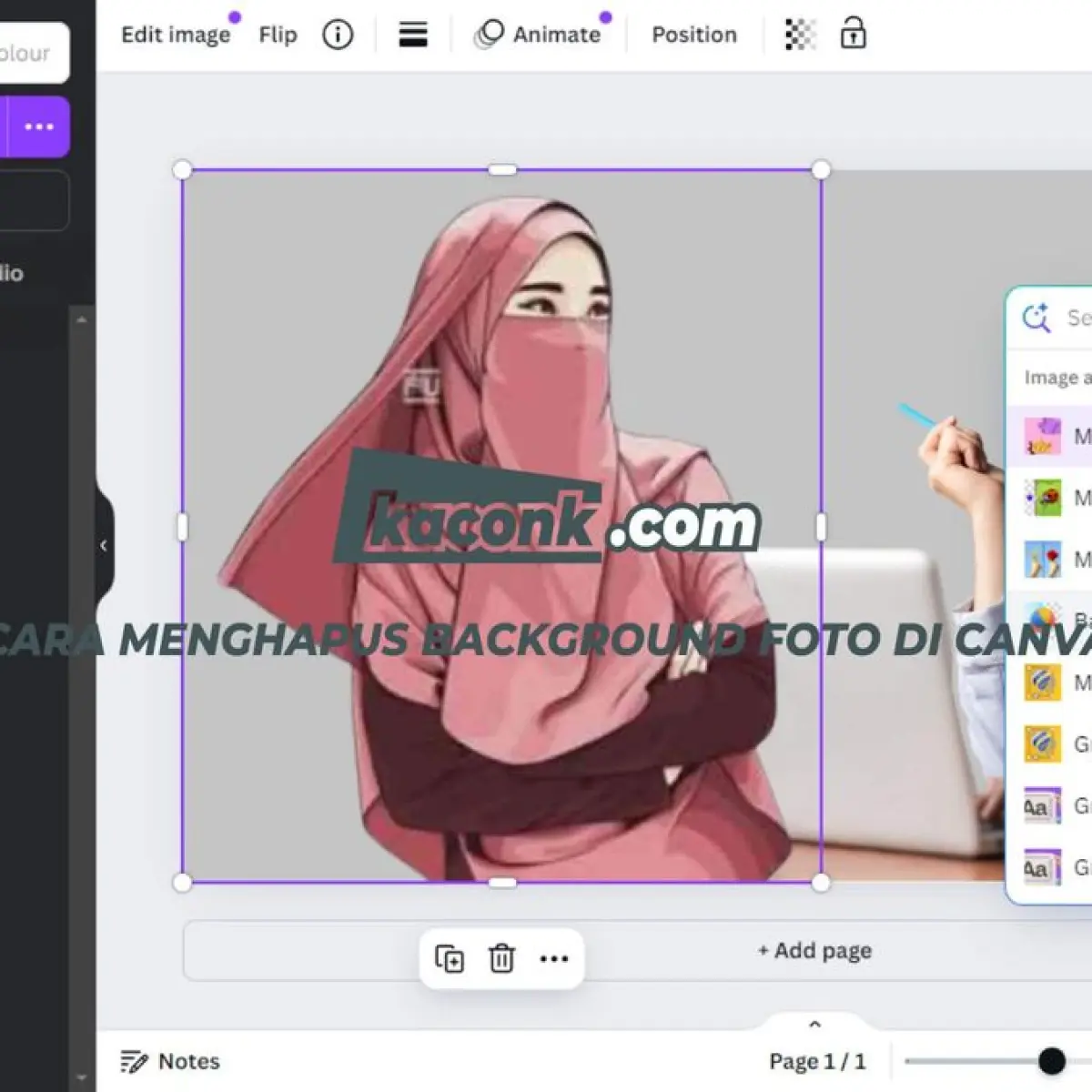Click the top middle resize handle

pyautogui.click(x=502, y=169)
